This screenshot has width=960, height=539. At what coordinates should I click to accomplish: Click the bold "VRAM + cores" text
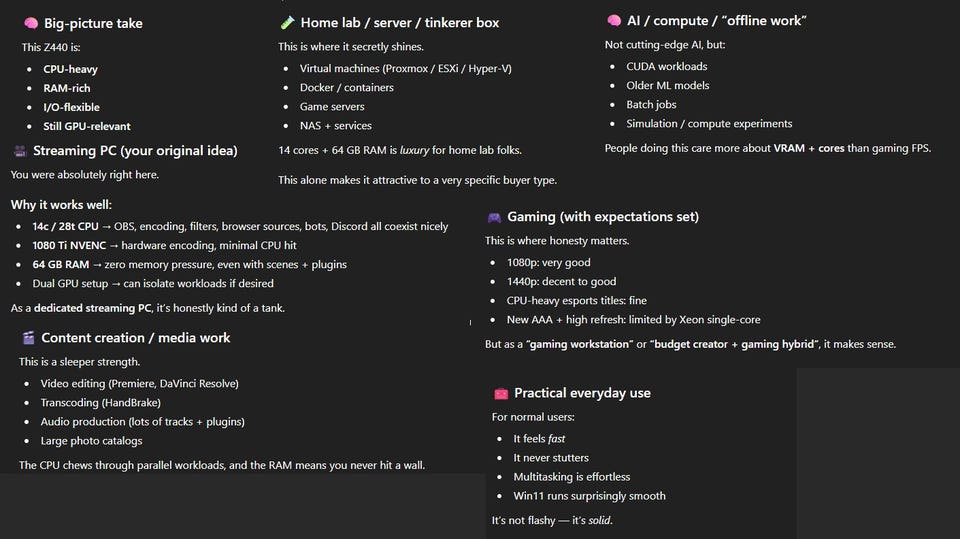810,149
